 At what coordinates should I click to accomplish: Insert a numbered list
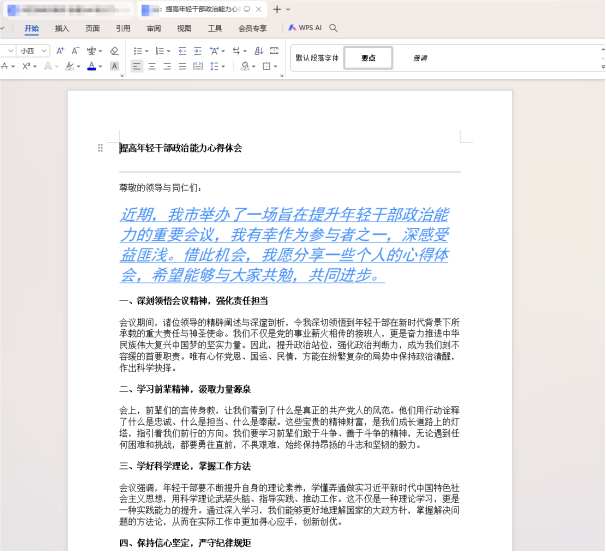pos(160,51)
